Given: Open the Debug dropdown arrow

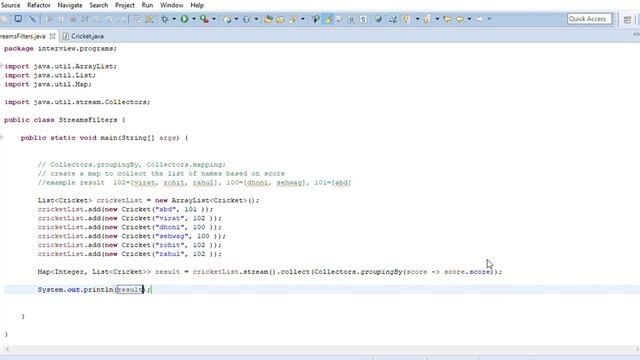Looking at the screenshot, I should (174, 19).
